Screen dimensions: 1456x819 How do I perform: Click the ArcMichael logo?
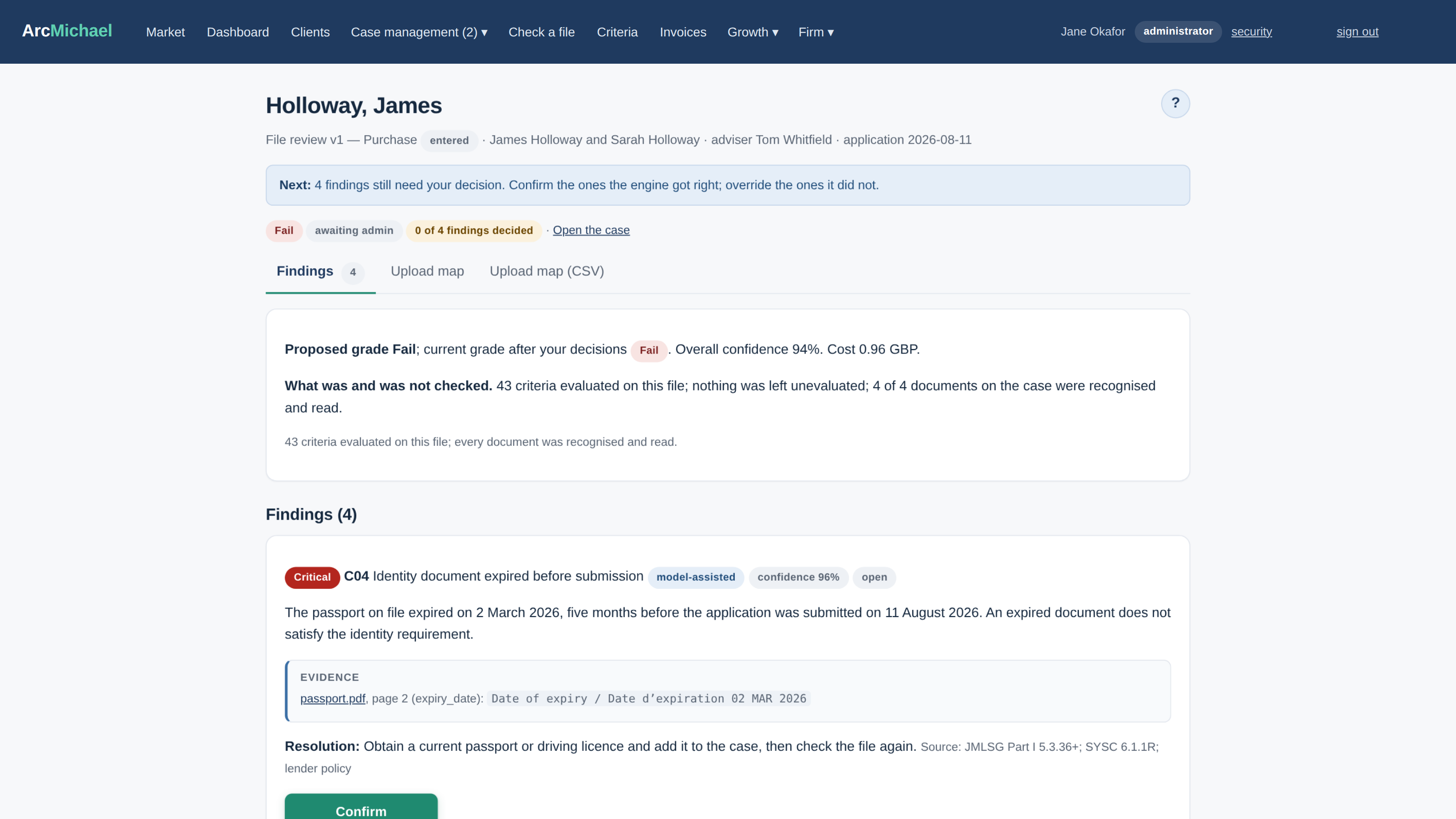tap(67, 31)
